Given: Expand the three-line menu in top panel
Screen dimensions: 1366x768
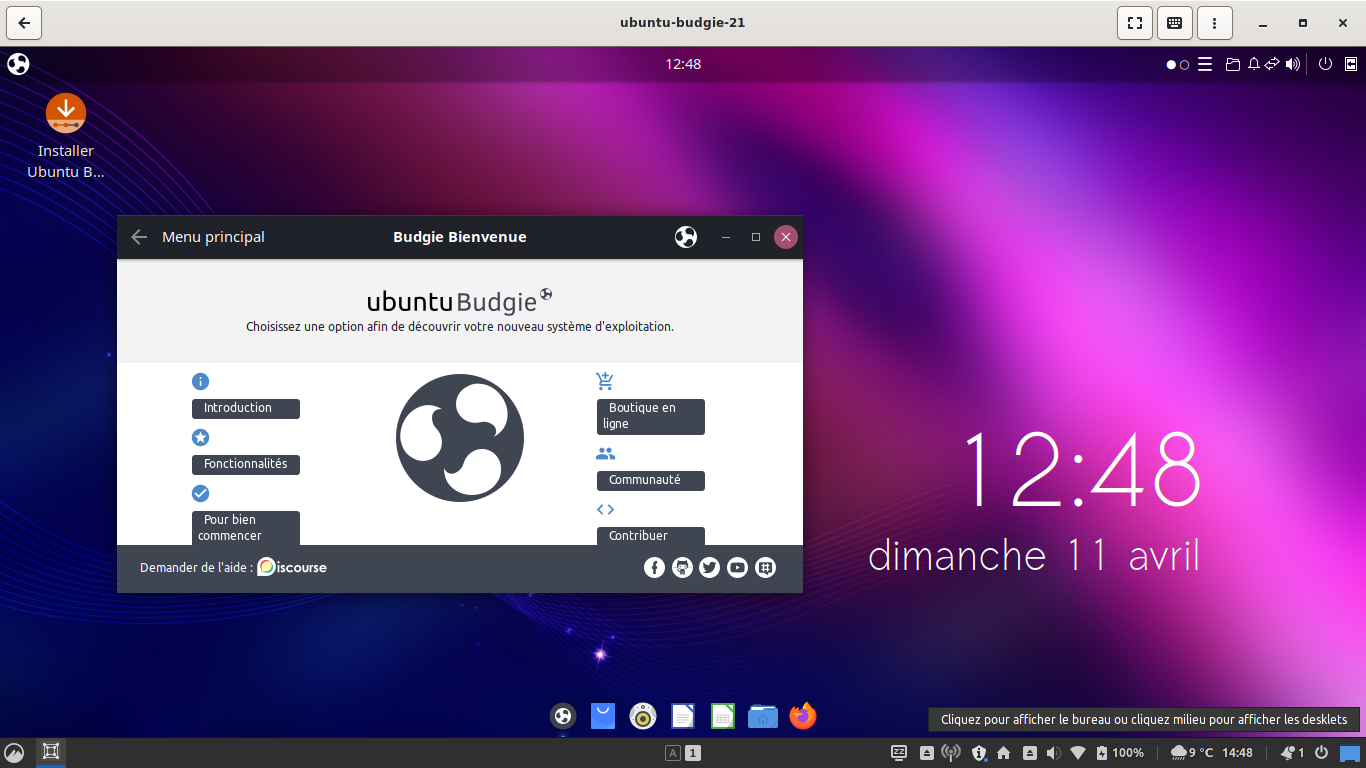Looking at the screenshot, I should tap(1205, 65).
